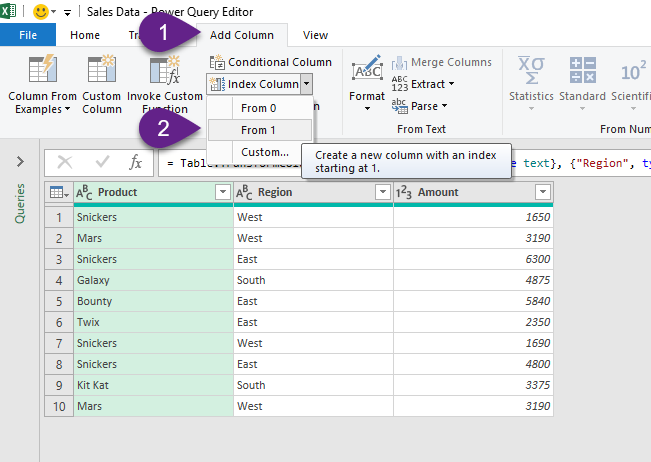Click the Merge Columns icon
This screenshot has height=462, width=651.
[399, 63]
